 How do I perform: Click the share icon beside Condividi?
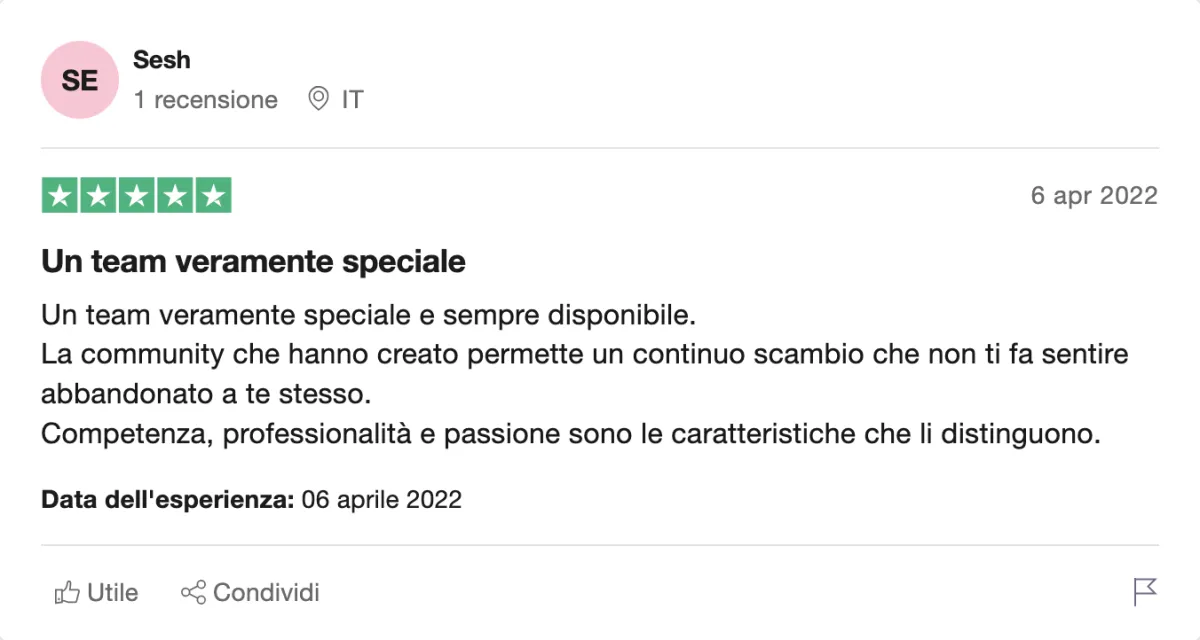click(x=193, y=592)
